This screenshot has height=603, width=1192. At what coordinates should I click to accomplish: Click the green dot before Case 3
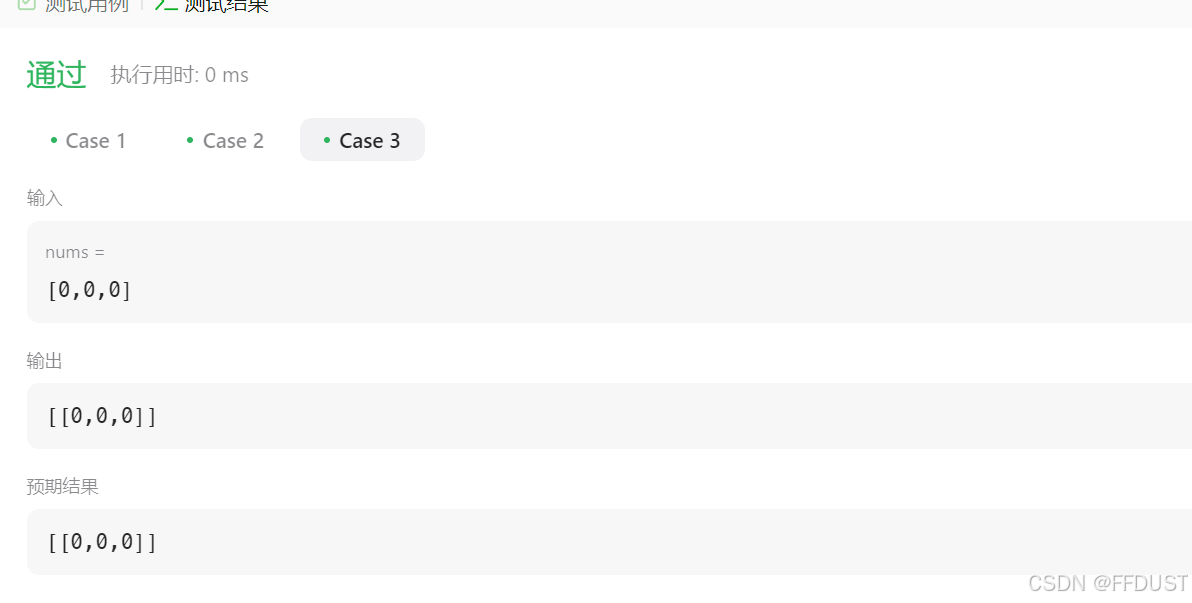coord(327,140)
